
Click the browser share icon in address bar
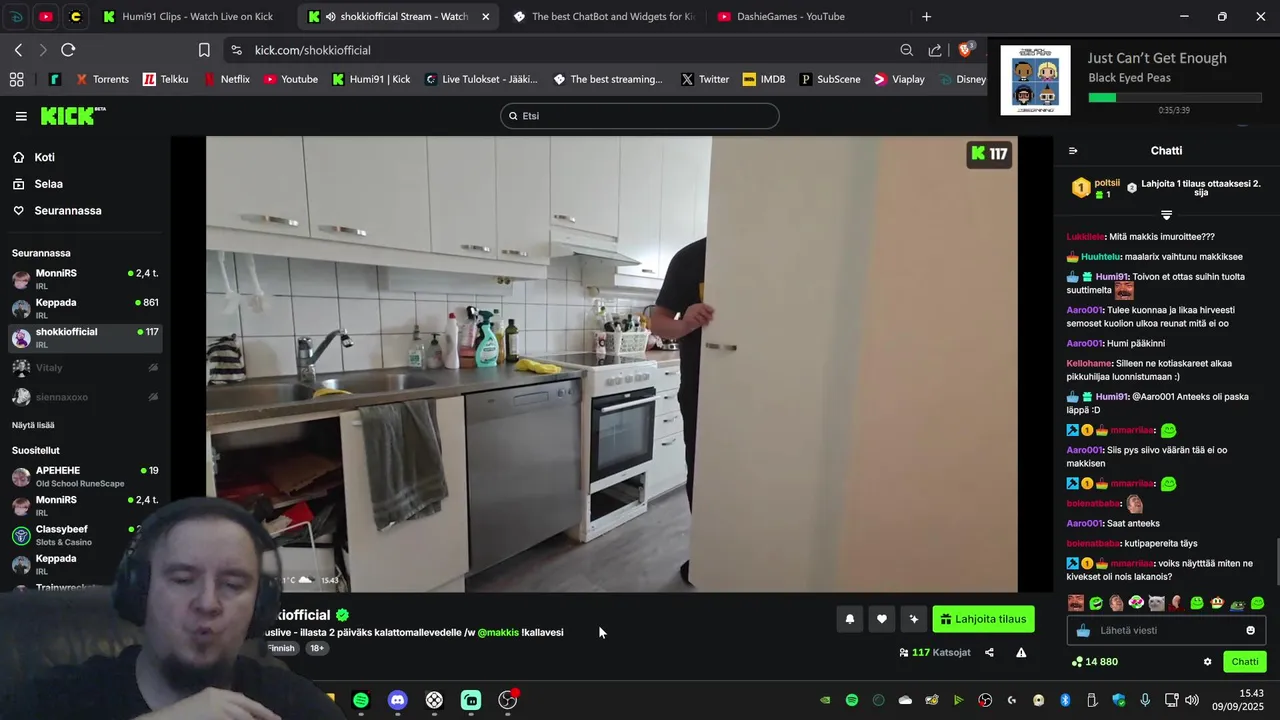point(935,50)
